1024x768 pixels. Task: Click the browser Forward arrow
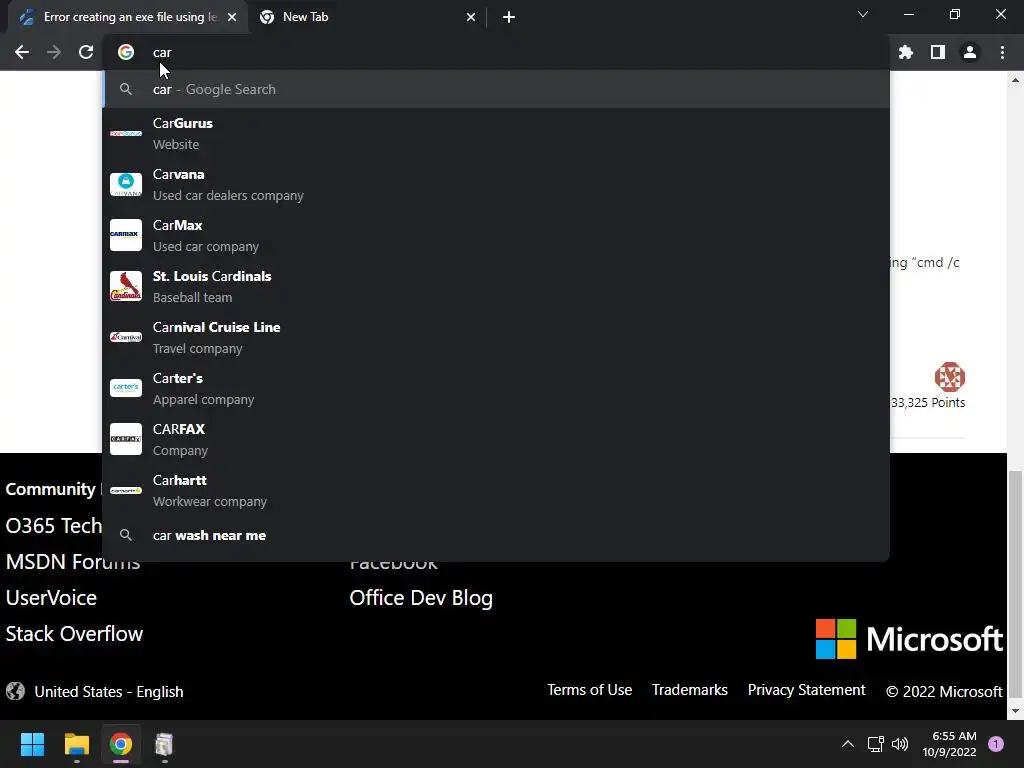[54, 52]
